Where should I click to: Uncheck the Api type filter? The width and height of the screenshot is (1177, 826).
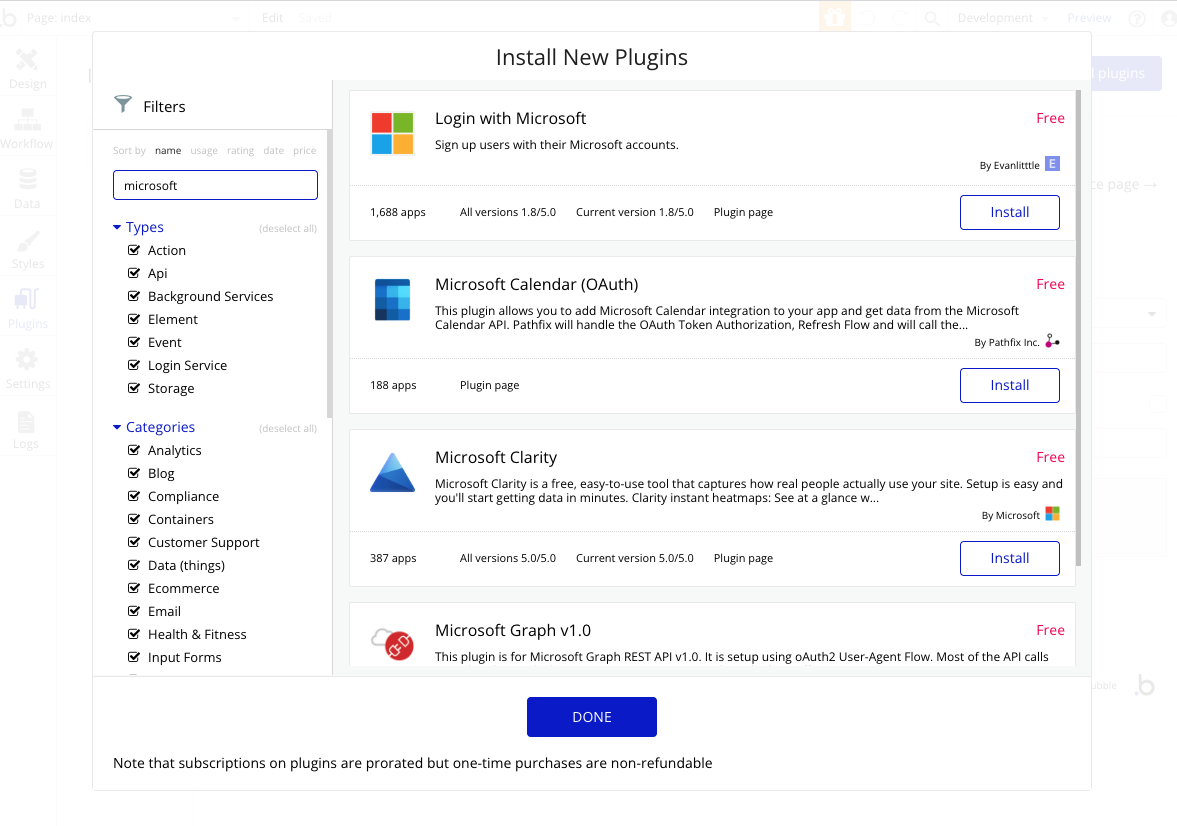coord(134,273)
